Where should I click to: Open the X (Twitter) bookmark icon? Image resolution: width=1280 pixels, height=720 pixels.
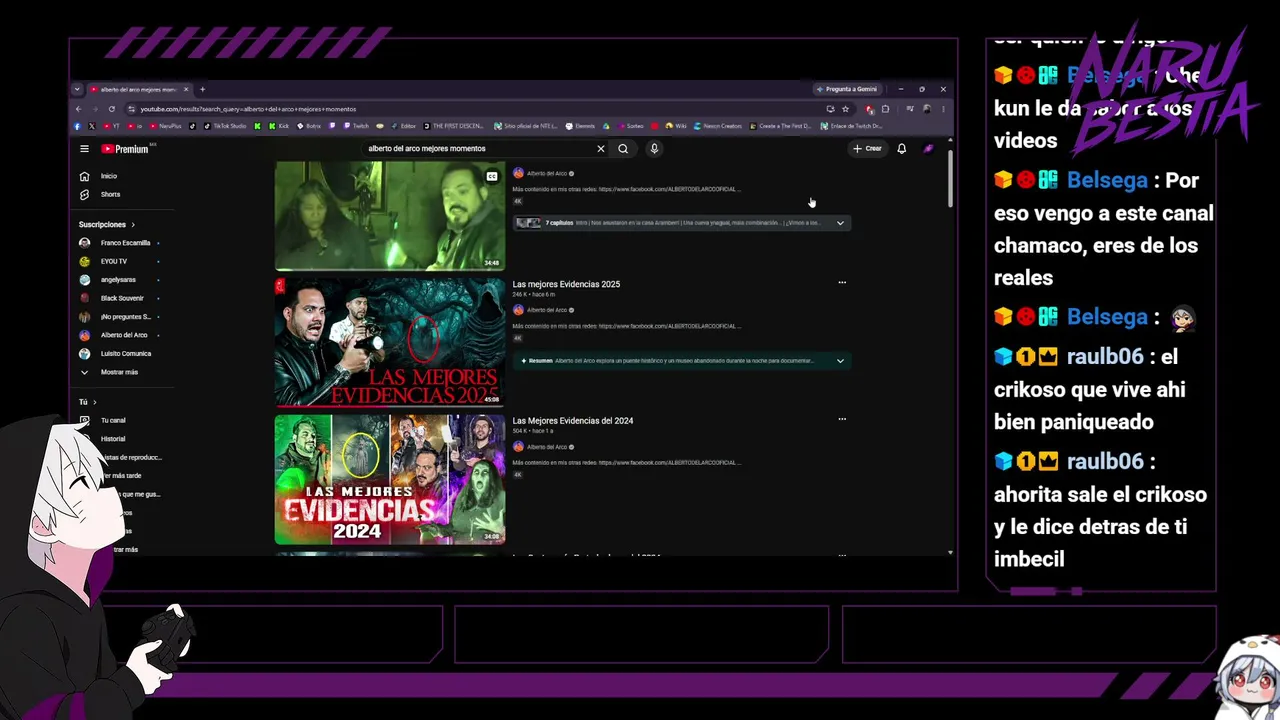tap(92, 126)
